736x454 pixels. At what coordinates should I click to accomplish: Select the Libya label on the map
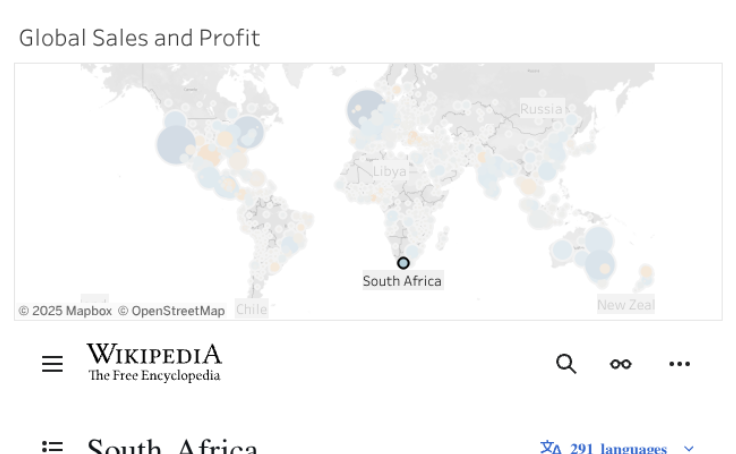(390, 171)
